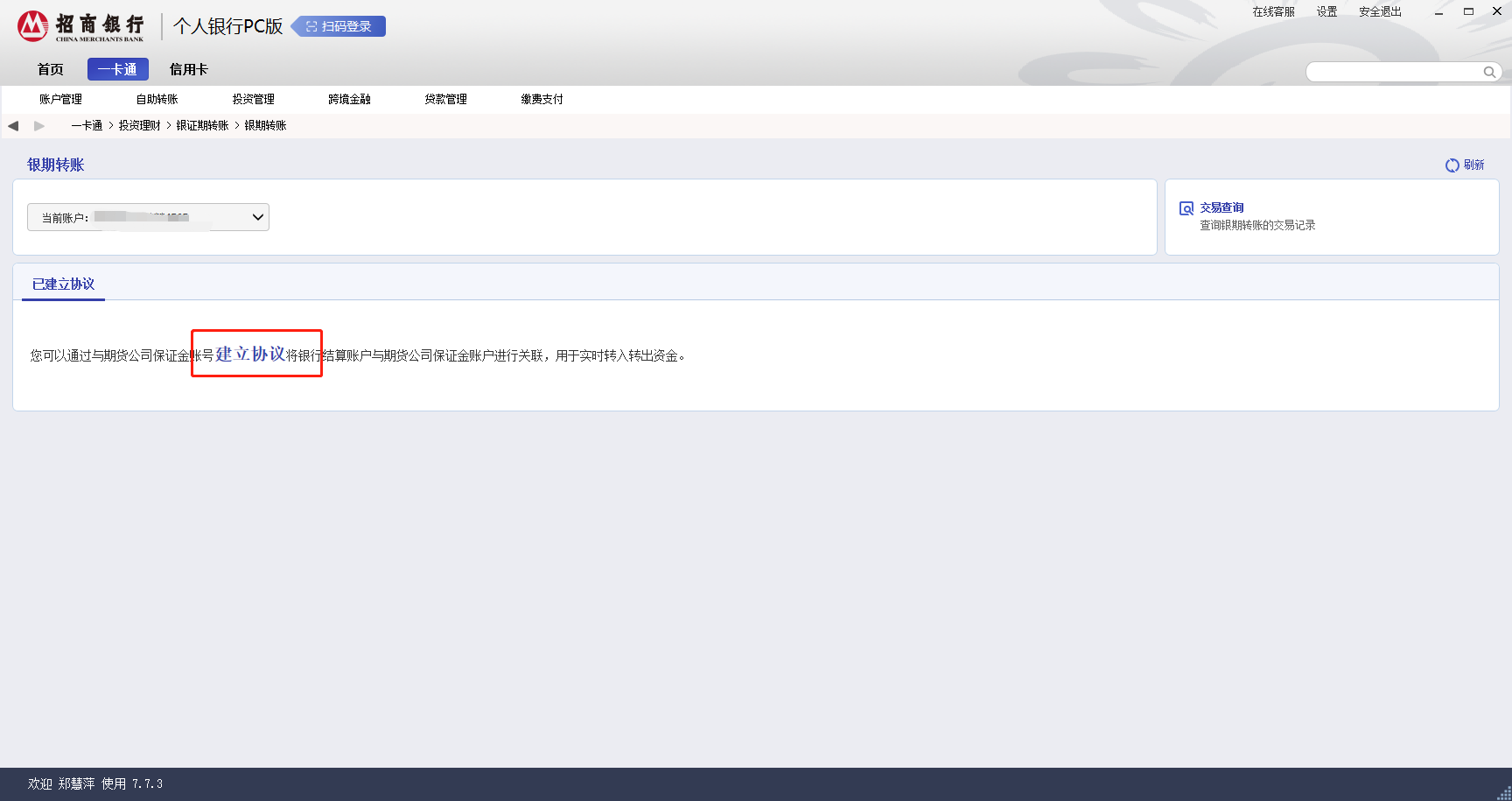The image size is (1512, 801).
Task: Click the search magnifier icon
Action: (1488, 72)
